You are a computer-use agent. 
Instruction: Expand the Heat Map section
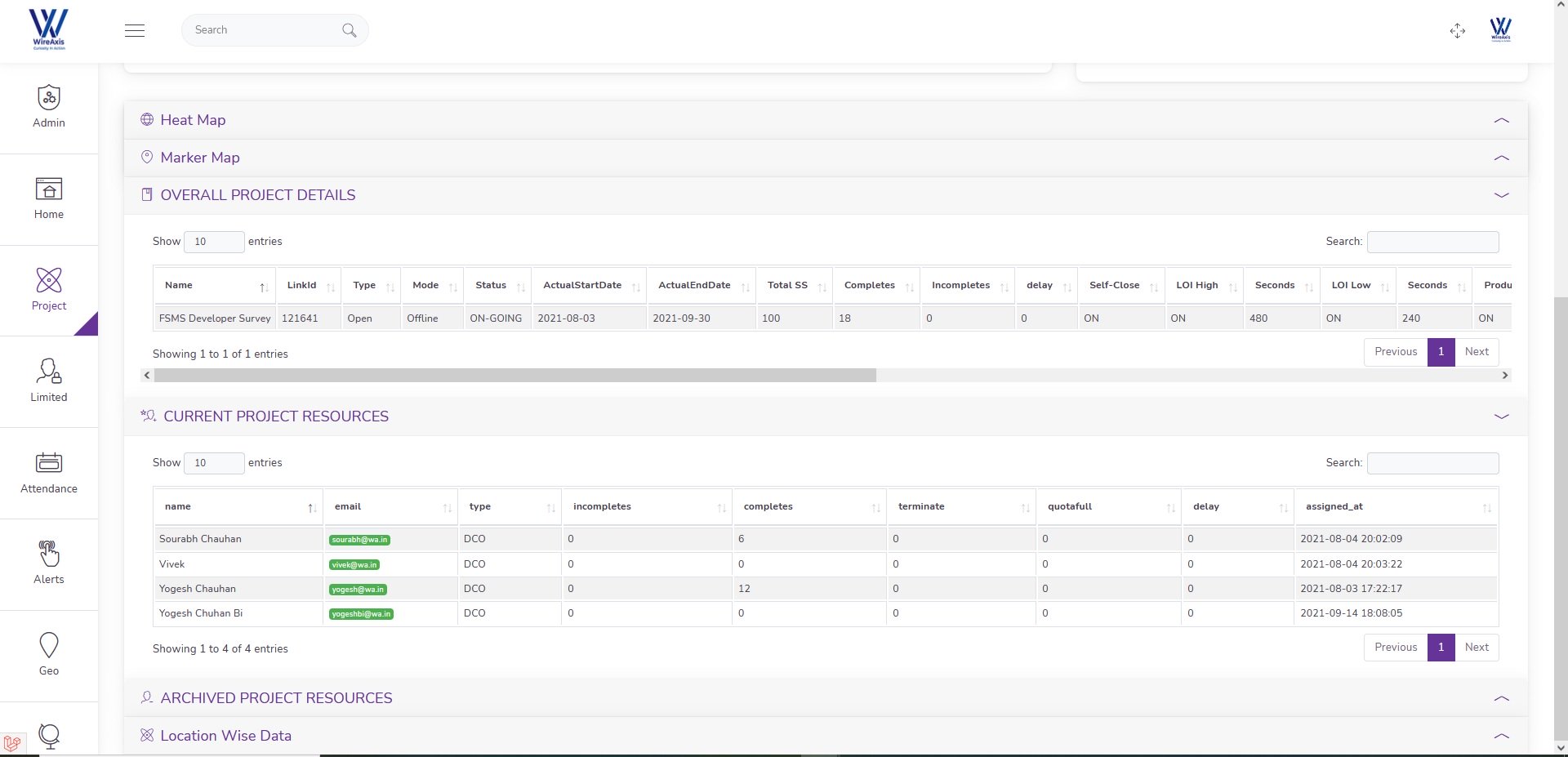click(1501, 120)
